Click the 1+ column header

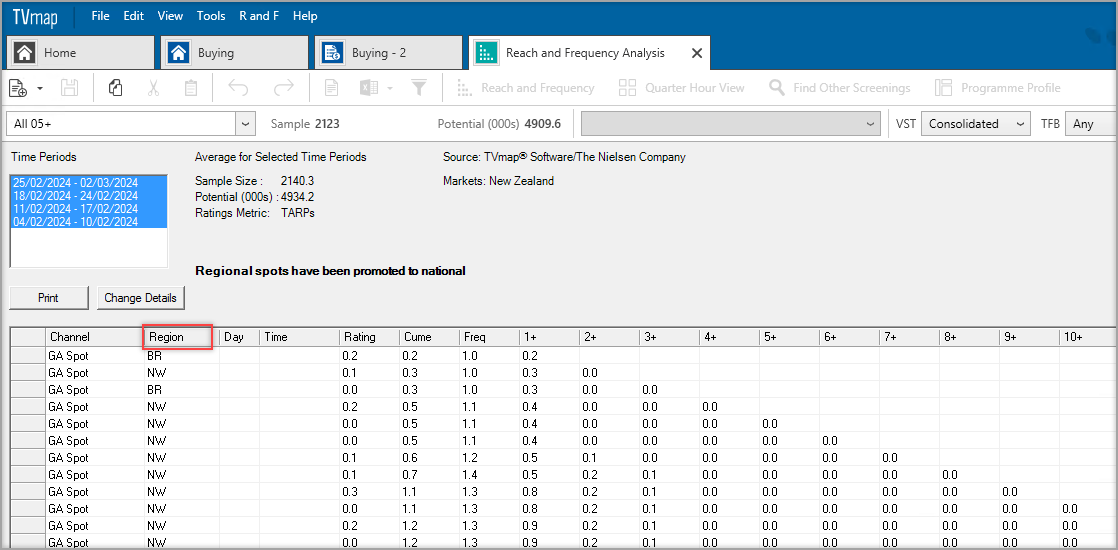tap(549, 337)
